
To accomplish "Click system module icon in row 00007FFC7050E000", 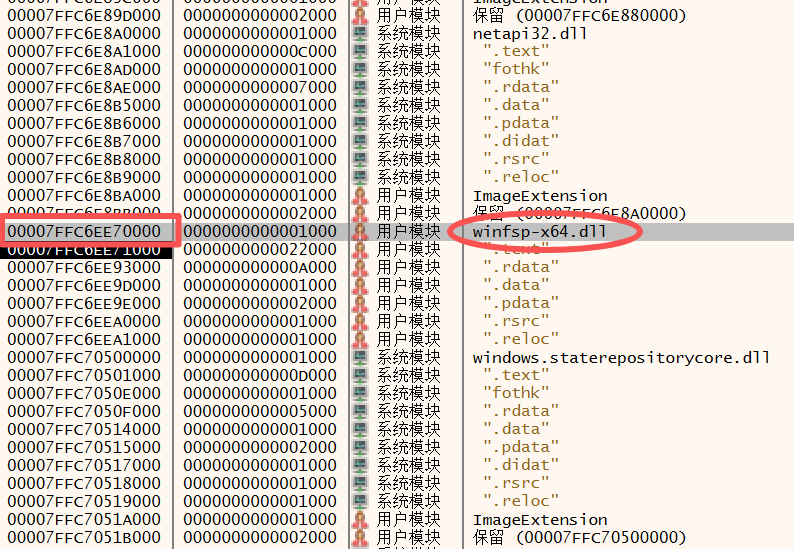I will (x=360, y=393).
